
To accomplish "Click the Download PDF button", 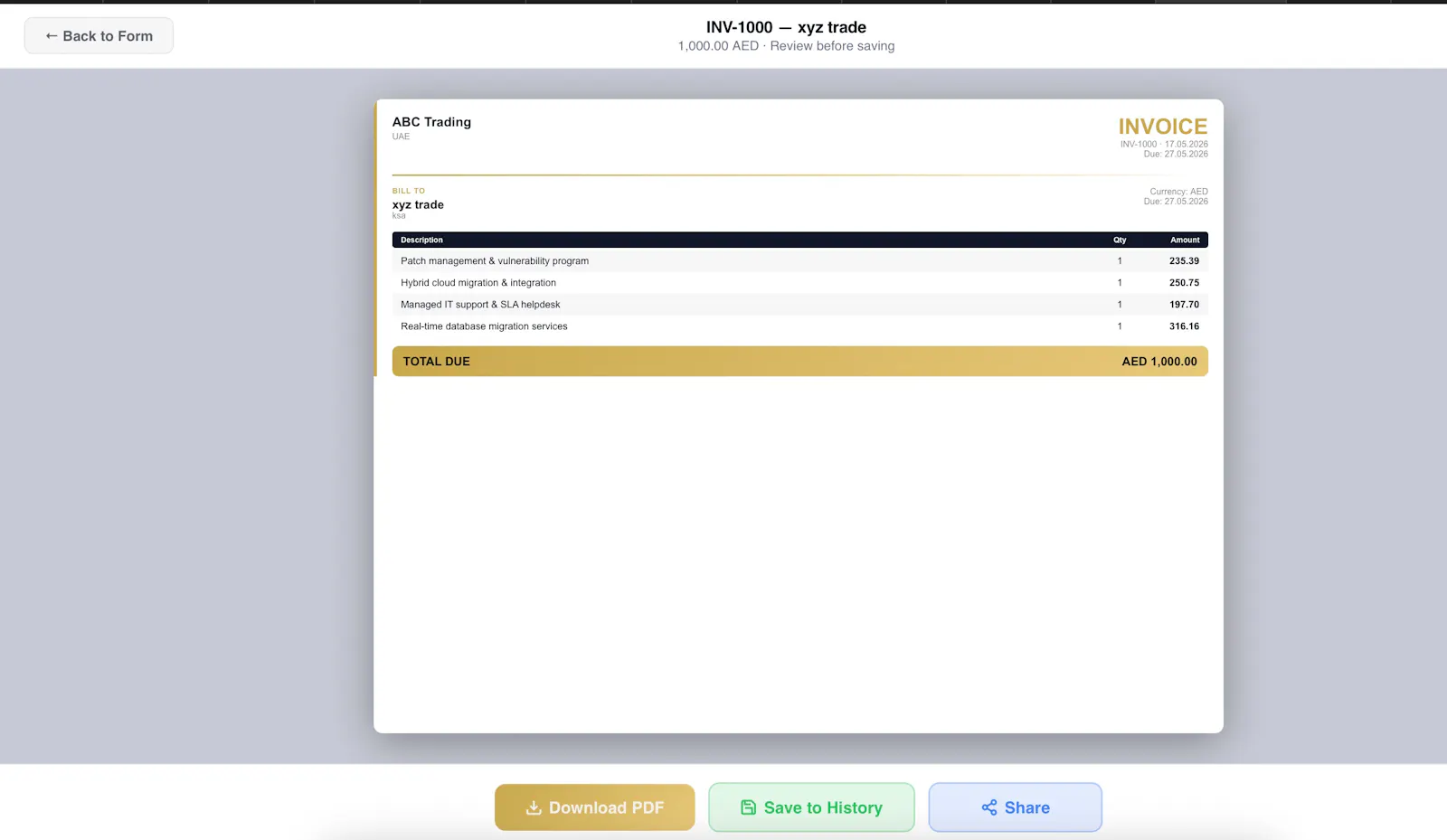I will (594, 807).
